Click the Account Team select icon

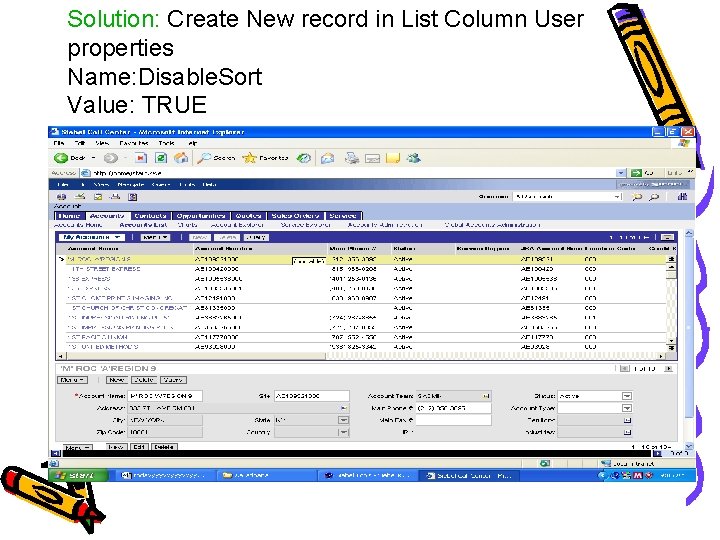486,396
